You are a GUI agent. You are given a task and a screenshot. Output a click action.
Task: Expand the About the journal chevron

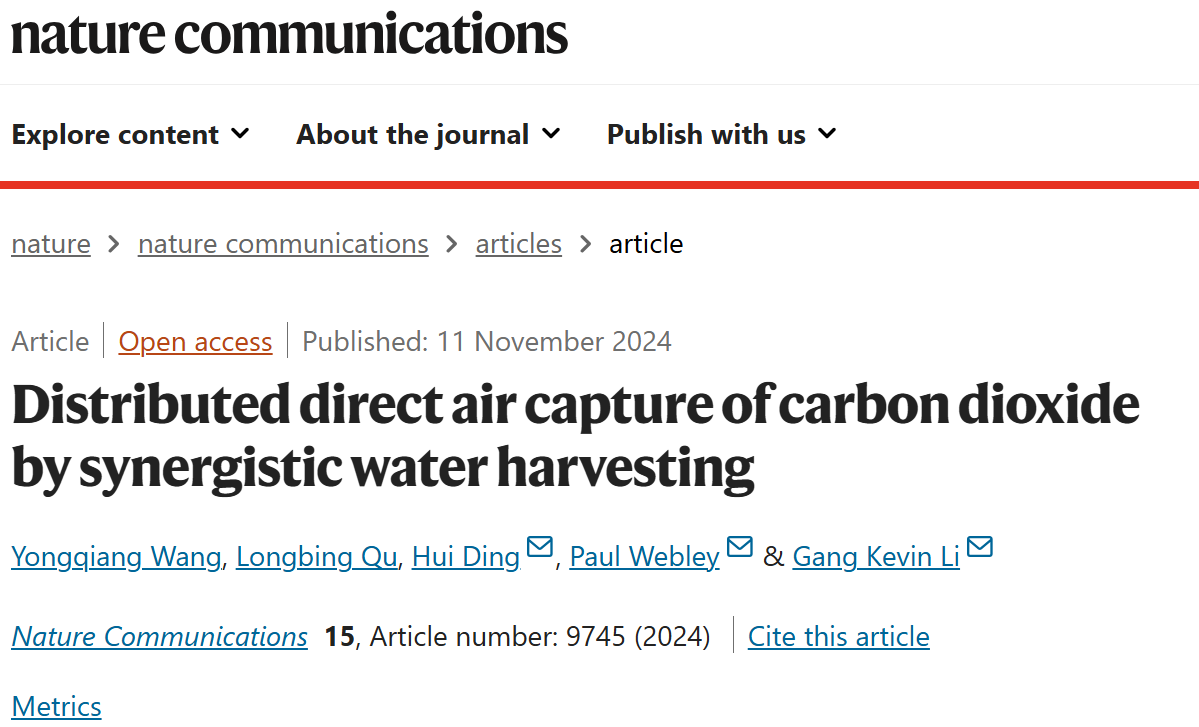[551, 134]
